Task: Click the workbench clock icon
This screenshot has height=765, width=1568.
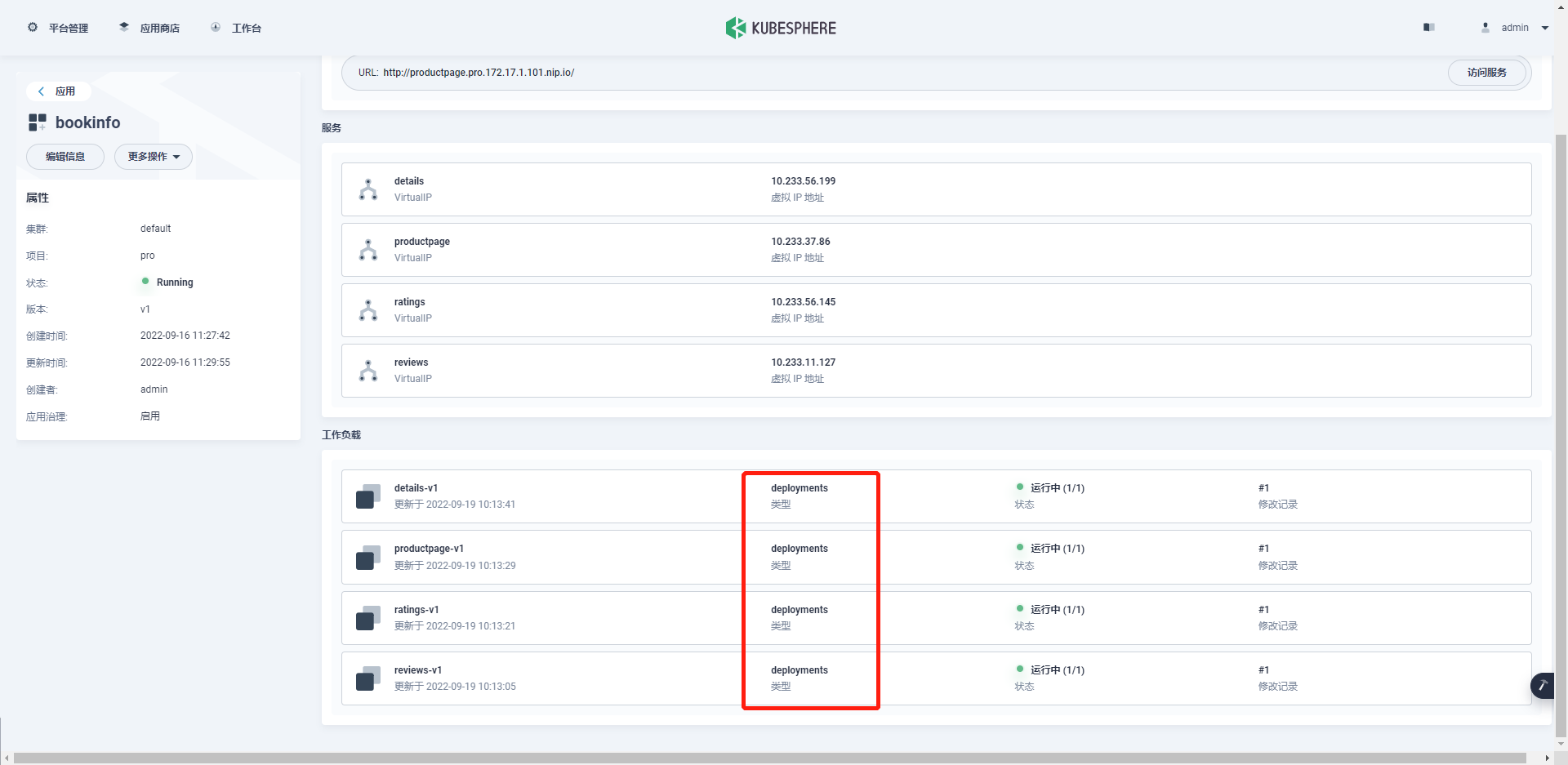Action: pyautogui.click(x=216, y=27)
